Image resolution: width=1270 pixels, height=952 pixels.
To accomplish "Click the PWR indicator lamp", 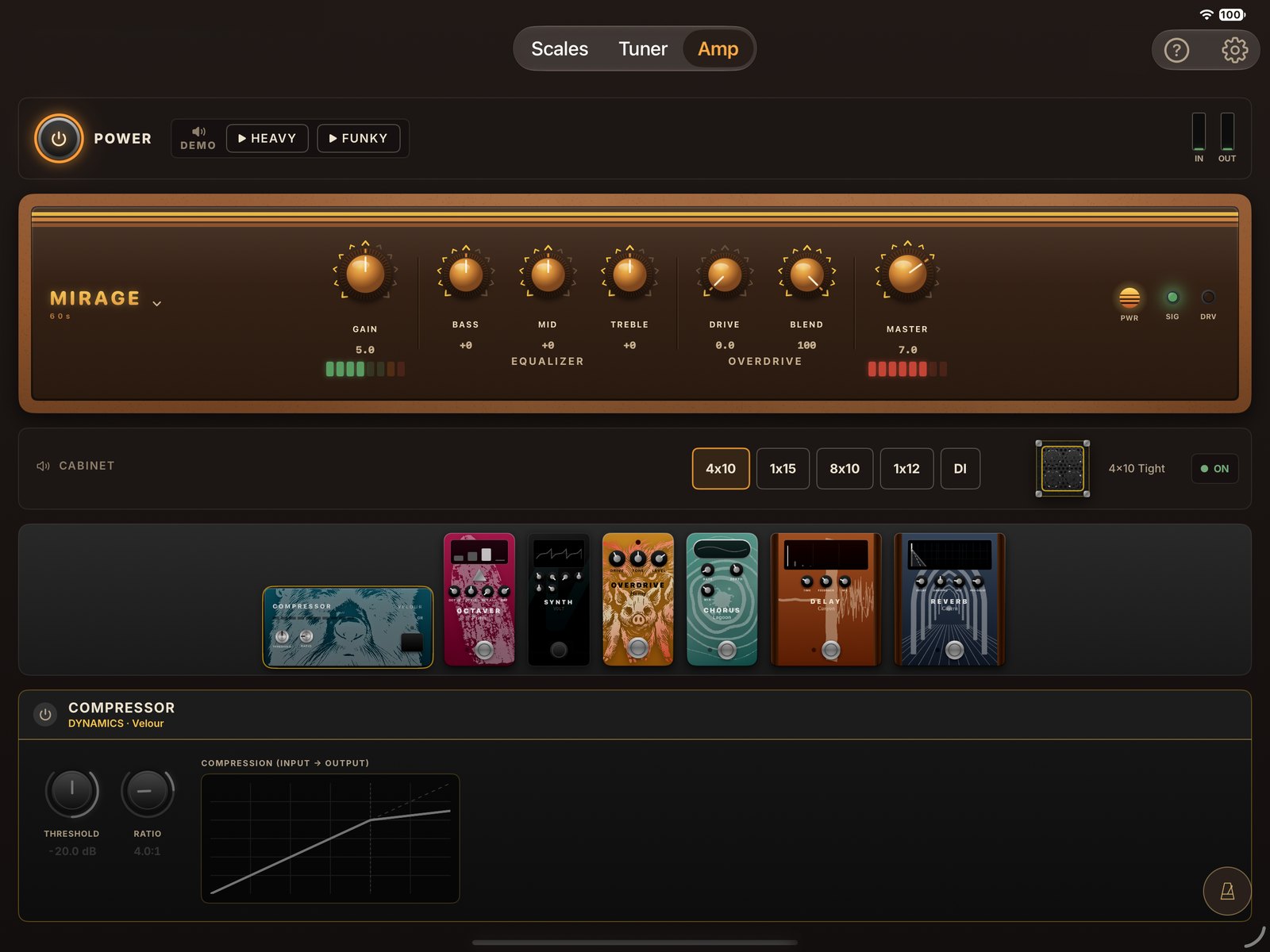I will pyautogui.click(x=1130, y=297).
